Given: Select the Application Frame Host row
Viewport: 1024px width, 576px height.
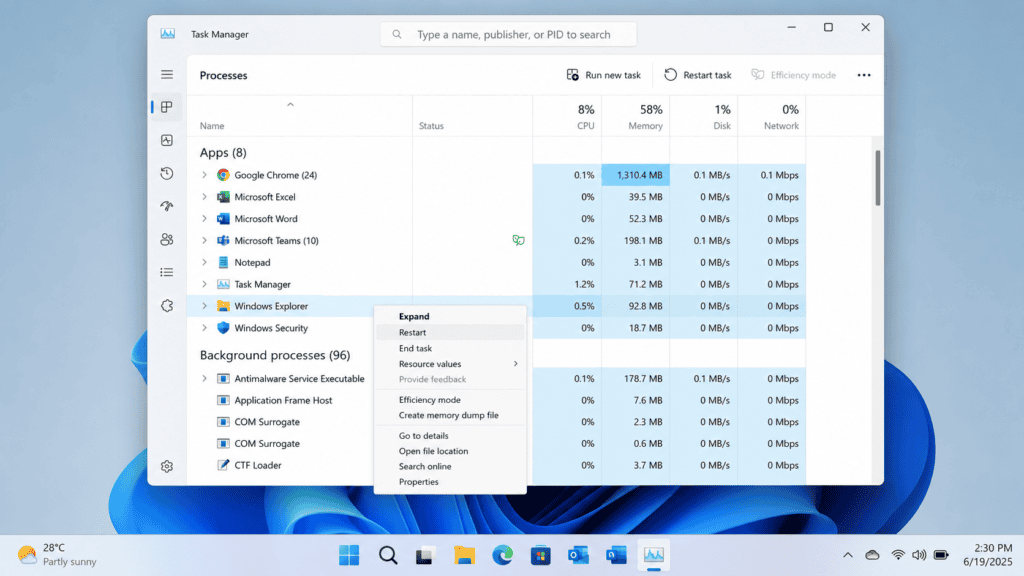Looking at the screenshot, I should (x=496, y=400).
